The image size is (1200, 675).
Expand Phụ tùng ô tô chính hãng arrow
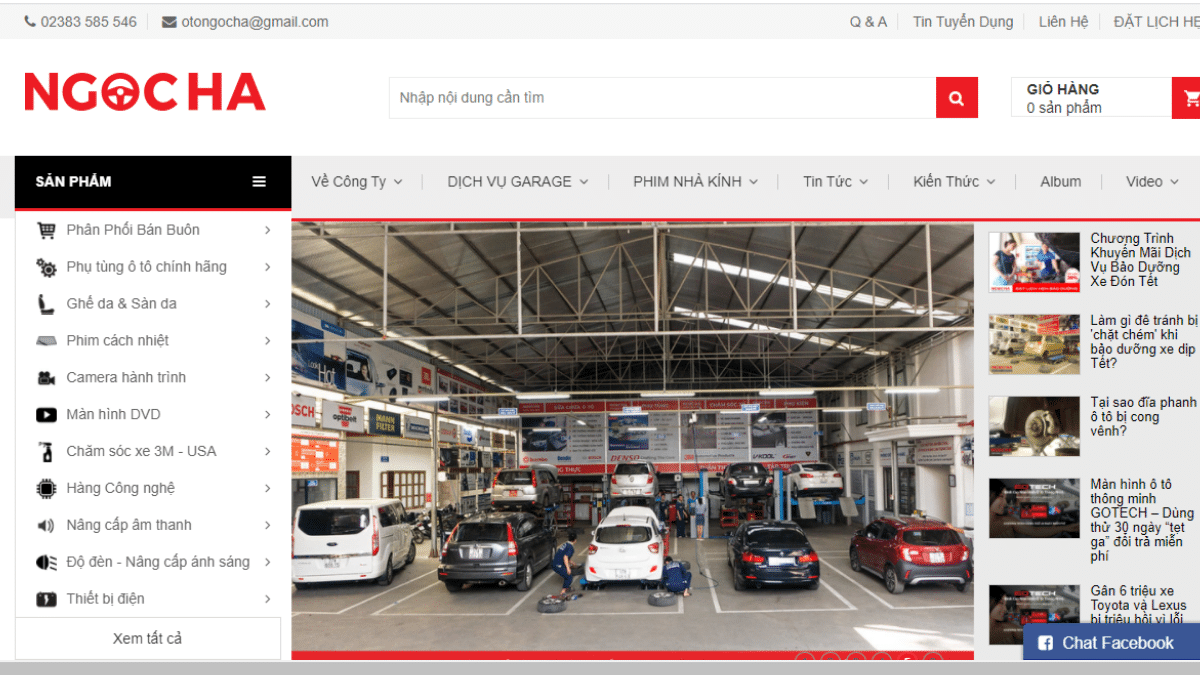tap(268, 267)
